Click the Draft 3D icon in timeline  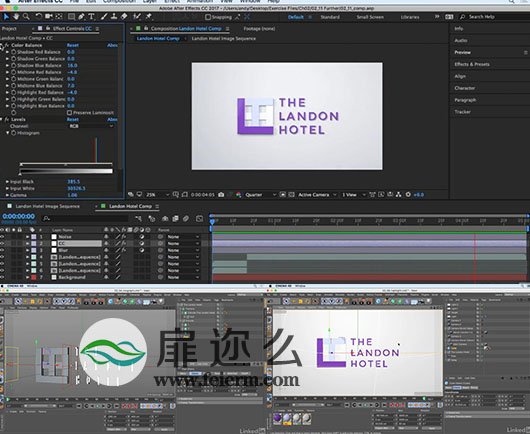click(152, 219)
